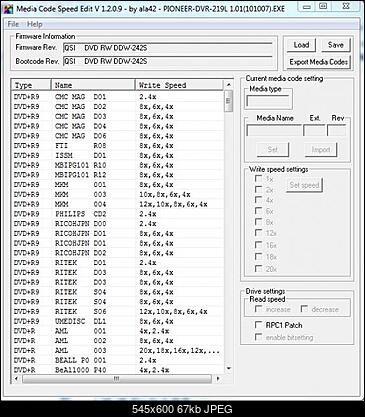The height and width of the screenshot is (417, 365).
Task: Select the ISSM D01 row
Action: tap(118, 155)
